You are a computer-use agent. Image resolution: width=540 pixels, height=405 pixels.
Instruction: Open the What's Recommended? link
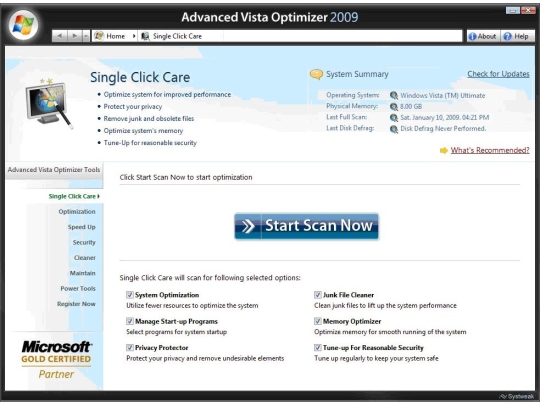tap(490, 150)
